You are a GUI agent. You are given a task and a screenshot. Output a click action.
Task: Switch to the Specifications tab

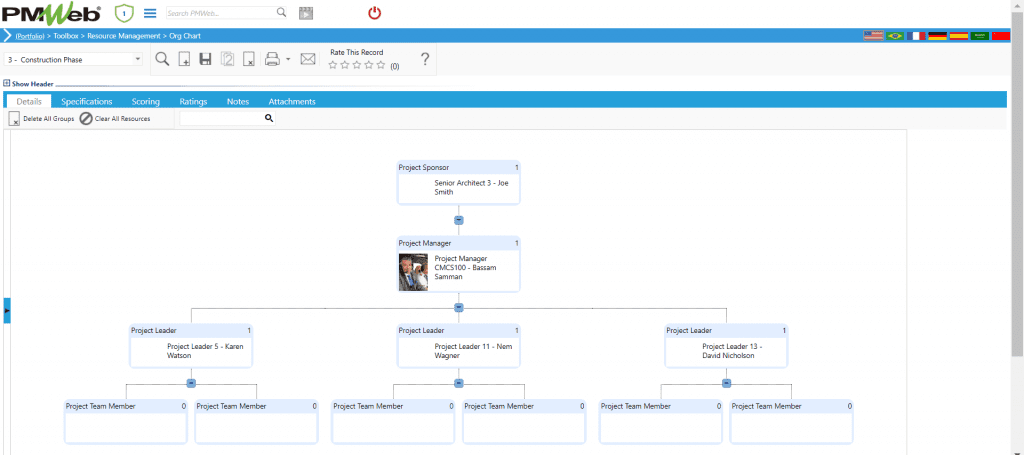pyautogui.click(x=87, y=102)
